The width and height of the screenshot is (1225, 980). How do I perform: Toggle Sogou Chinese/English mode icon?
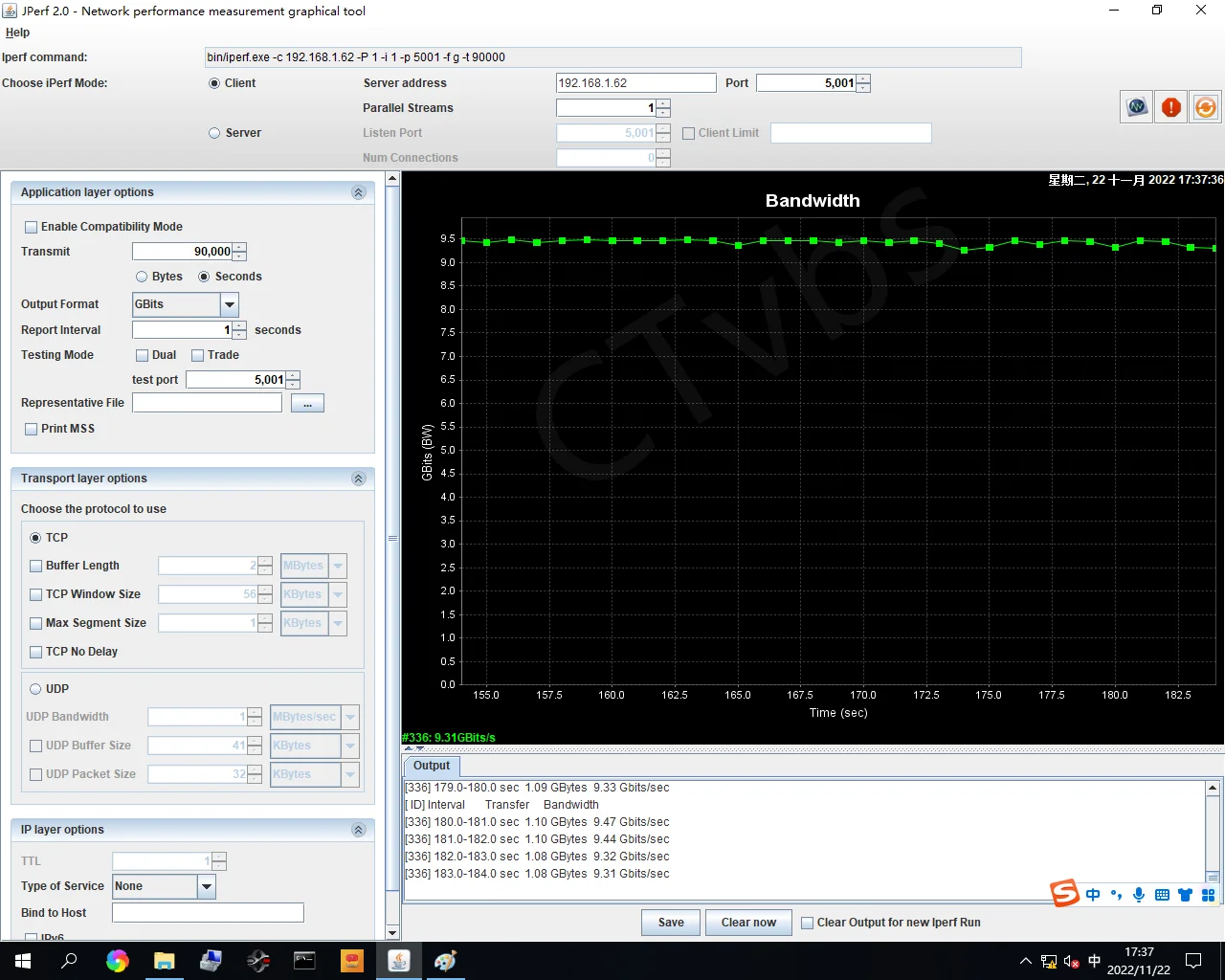[1093, 895]
